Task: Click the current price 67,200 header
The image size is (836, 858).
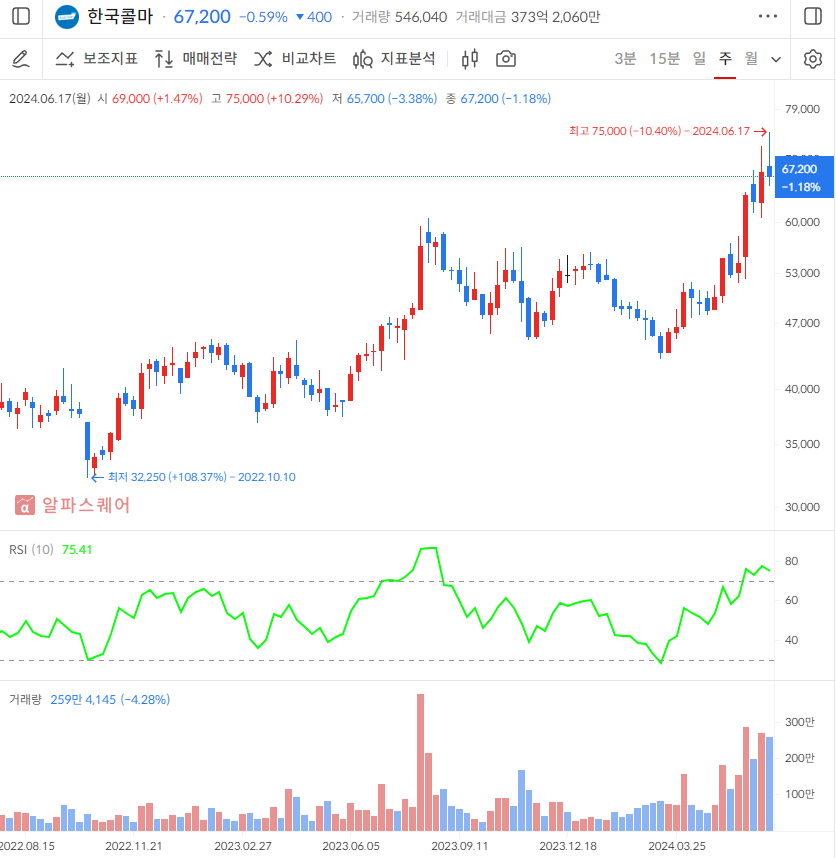Action: click(202, 17)
